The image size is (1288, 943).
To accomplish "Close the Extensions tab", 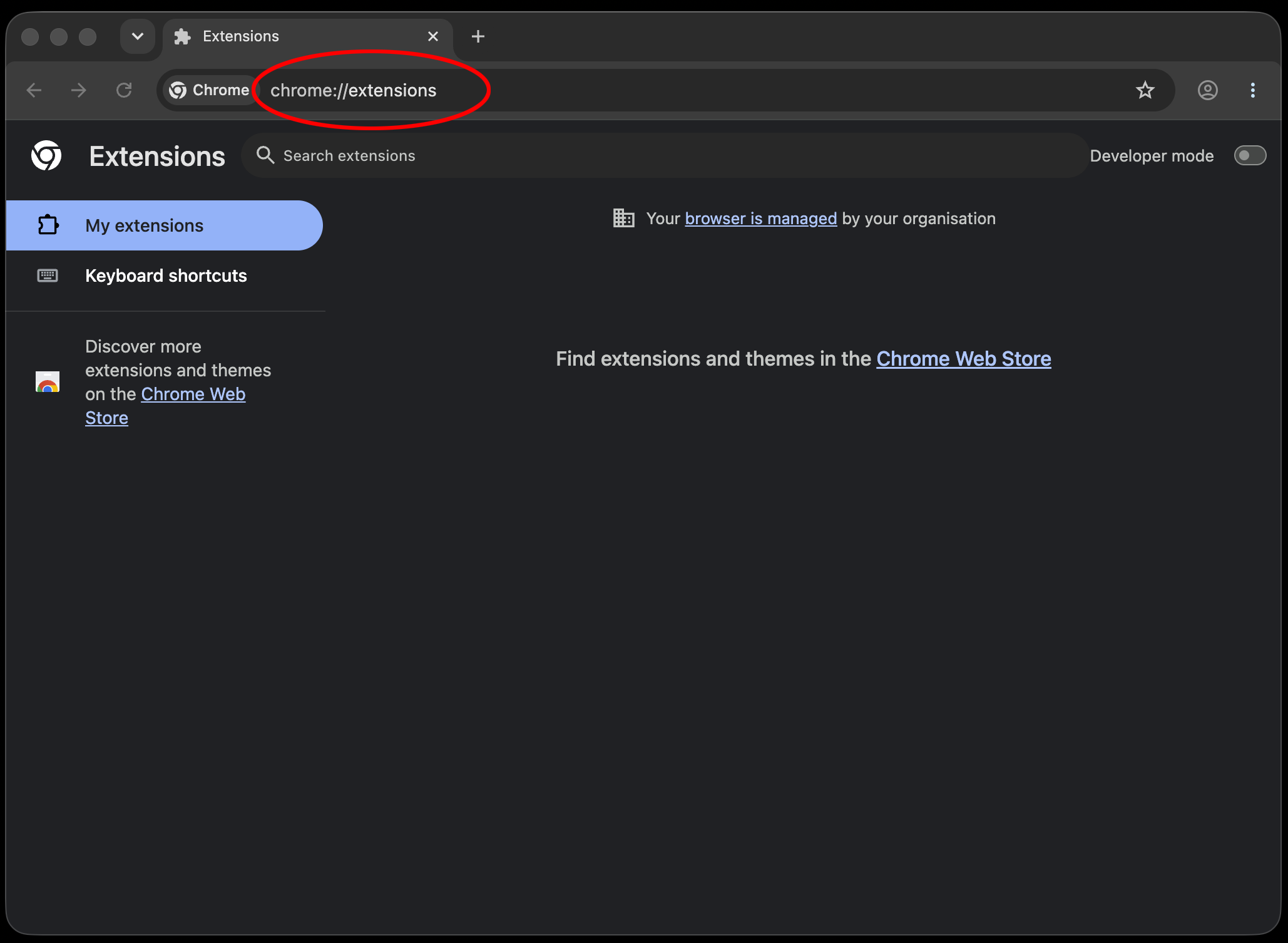I will point(432,36).
